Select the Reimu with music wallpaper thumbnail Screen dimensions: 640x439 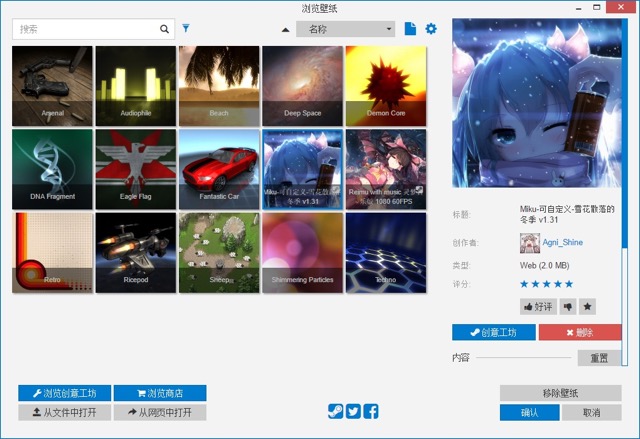(x=386, y=169)
